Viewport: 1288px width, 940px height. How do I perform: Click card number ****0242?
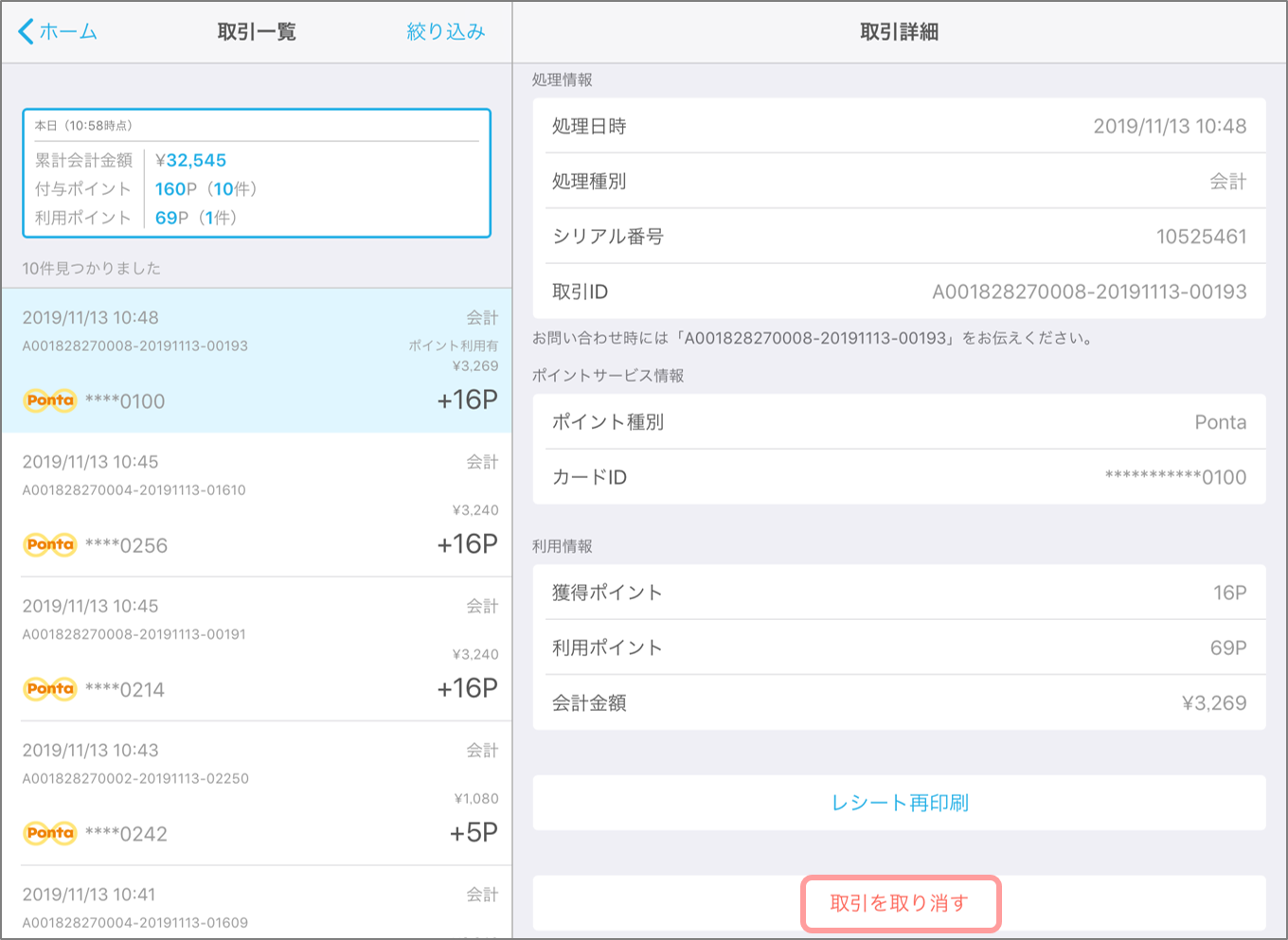click(126, 834)
